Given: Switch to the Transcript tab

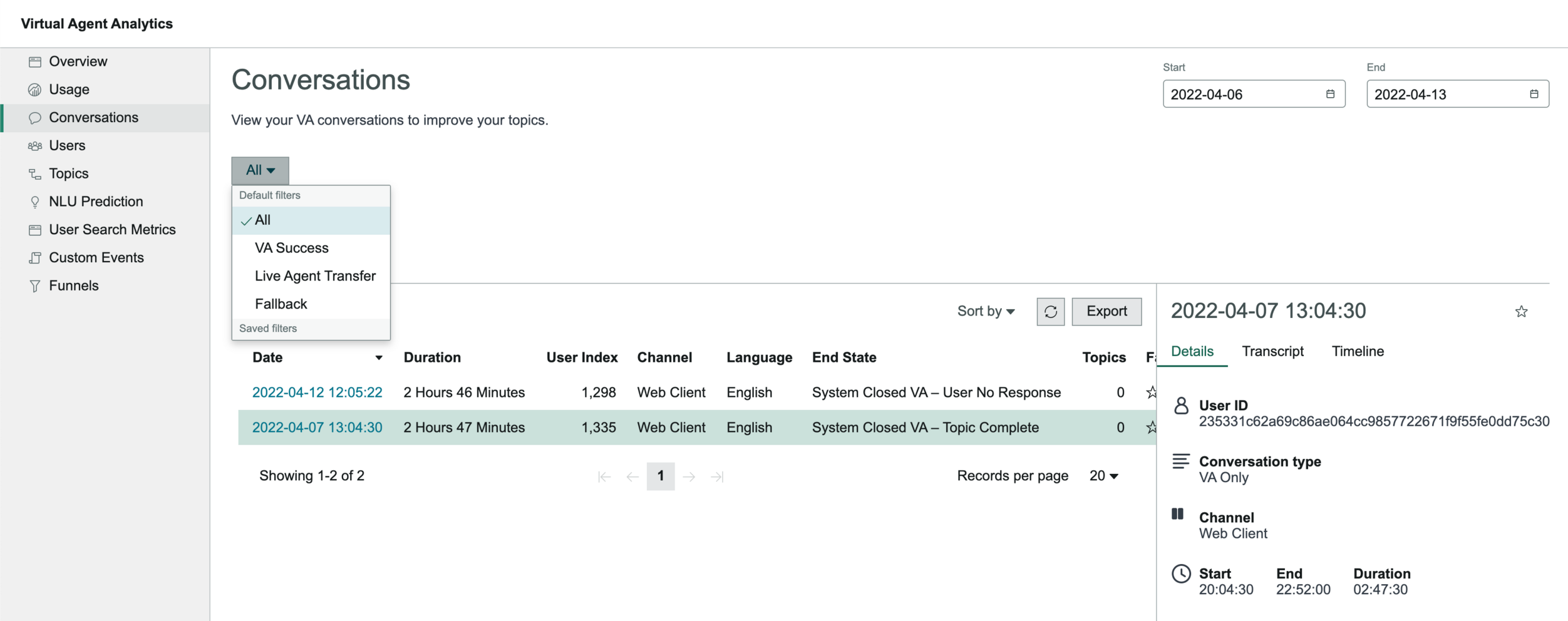Looking at the screenshot, I should [x=1272, y=352].
